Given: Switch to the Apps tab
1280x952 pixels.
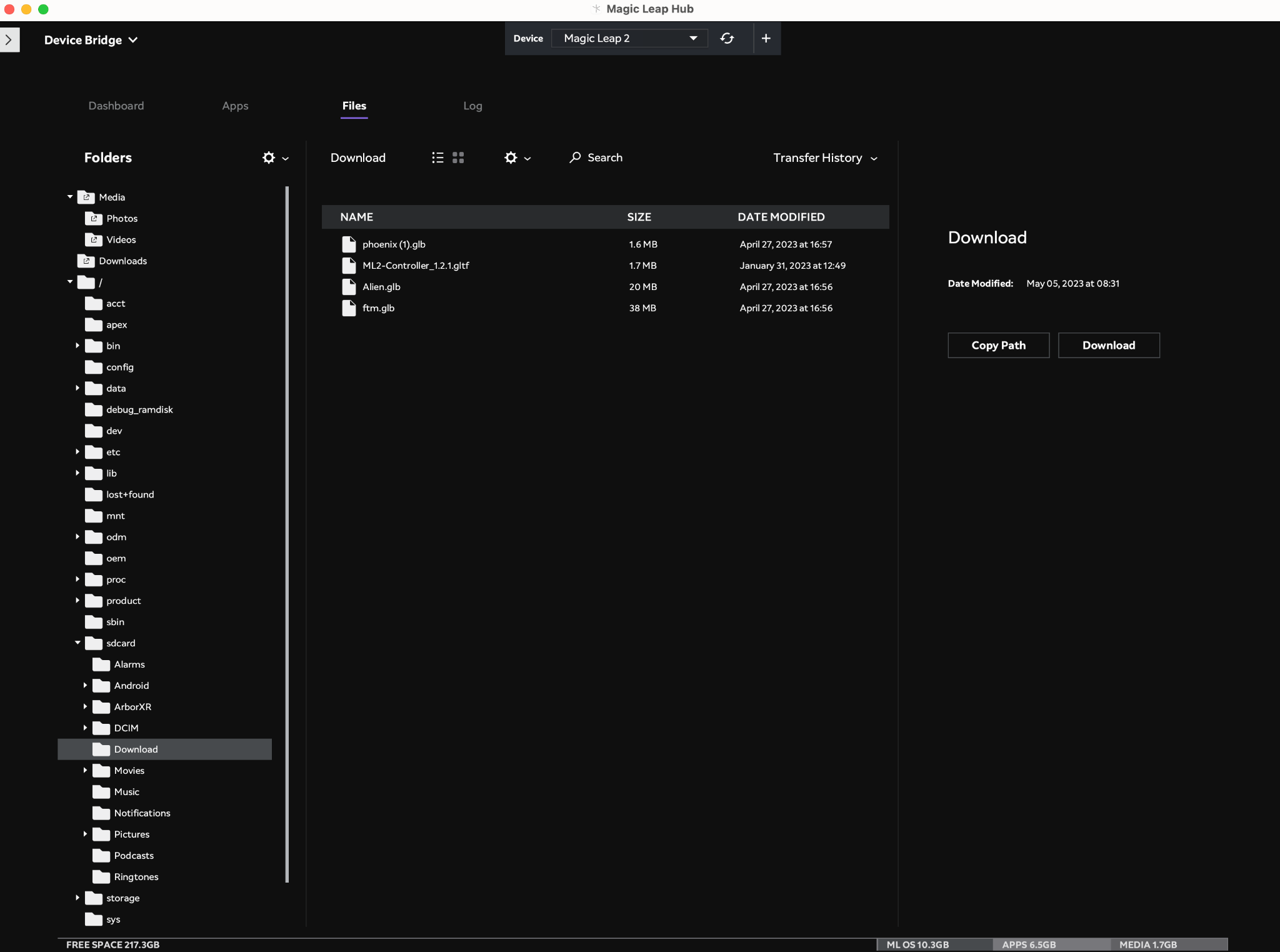Looking at the screenshot, I should (235, 106).
